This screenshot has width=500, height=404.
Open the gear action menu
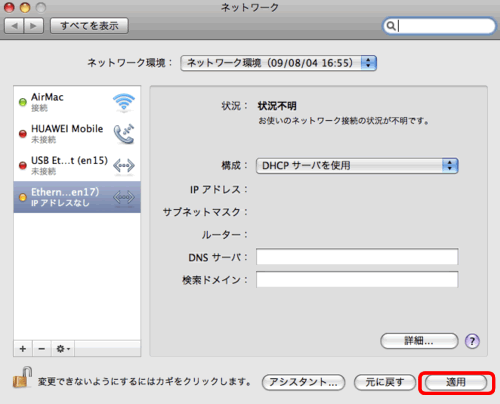[x=63, y=349]
